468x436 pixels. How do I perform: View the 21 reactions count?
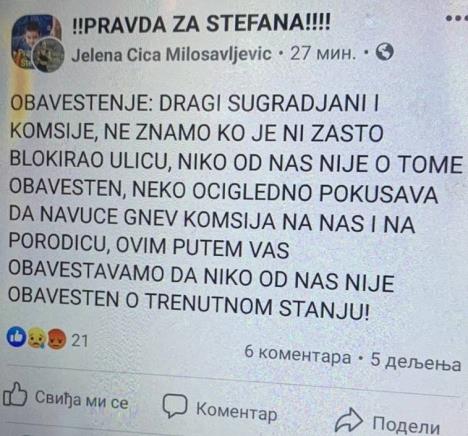click(80, 341)
